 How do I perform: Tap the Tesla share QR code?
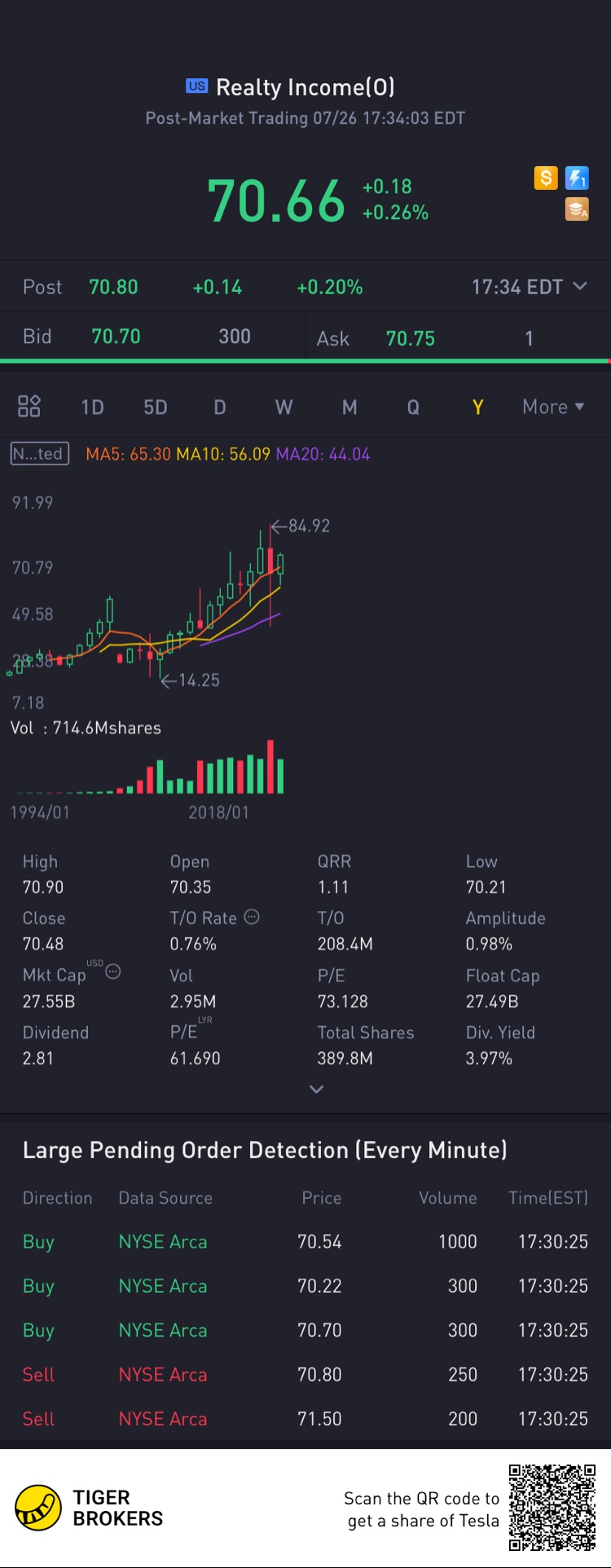tap(552, 1508)
